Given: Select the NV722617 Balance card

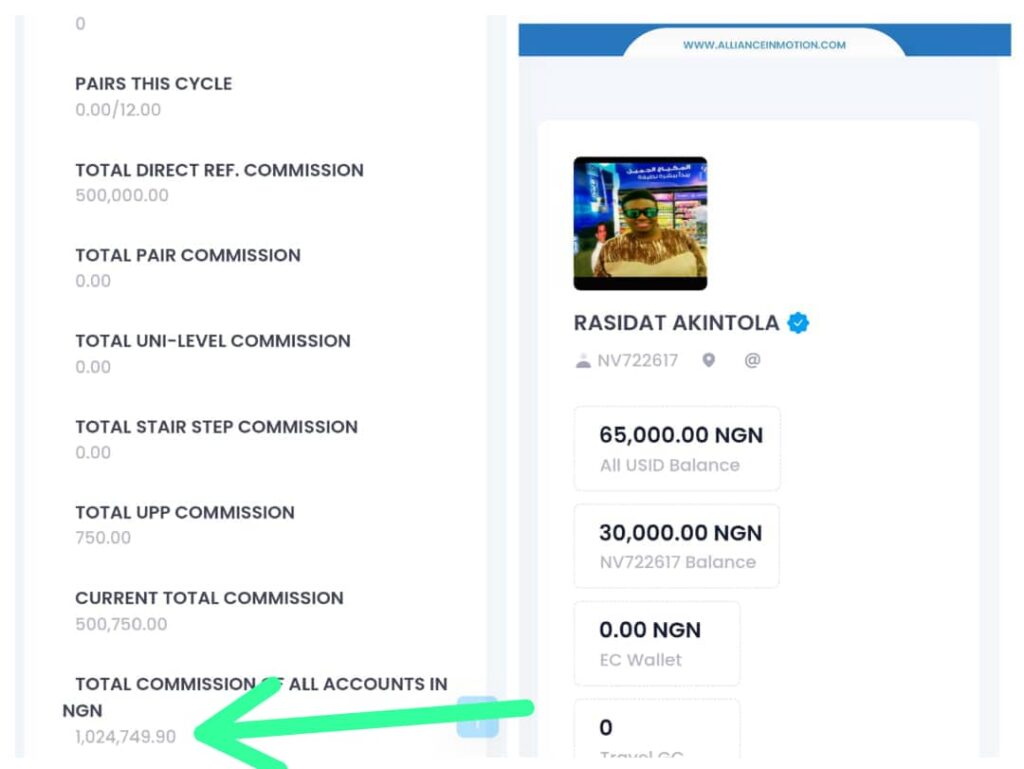Looking at the screenshot, I should point(677,545).
